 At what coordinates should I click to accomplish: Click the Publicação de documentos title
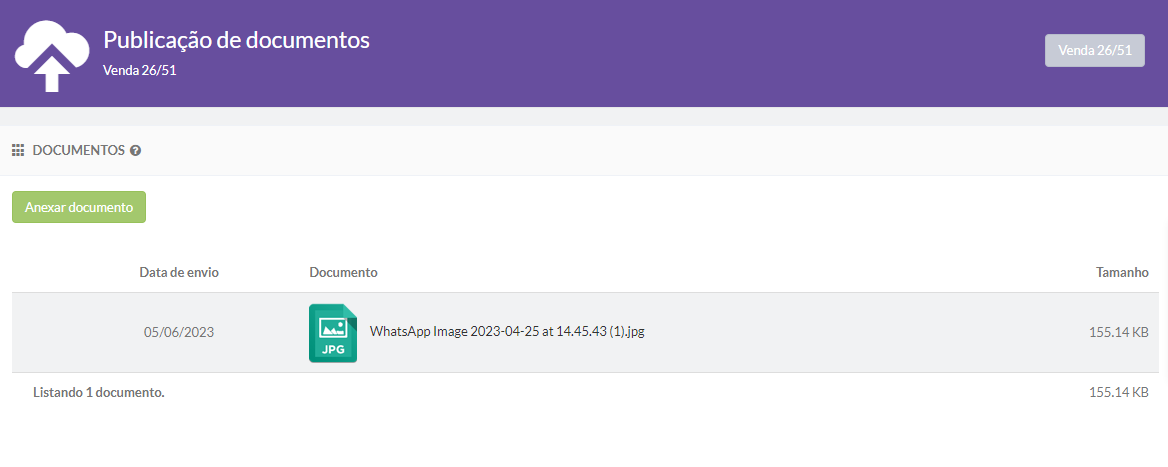click(237, 40)
